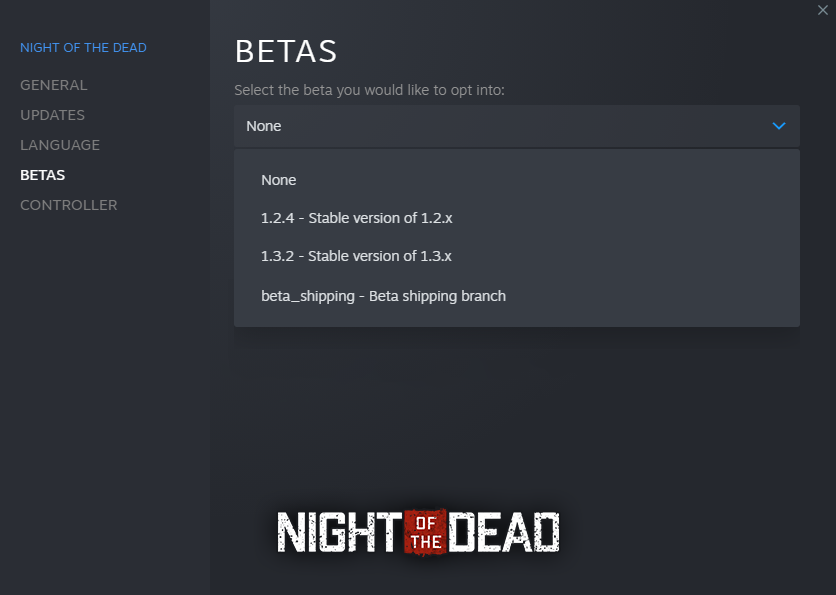Click the 'Select the beta' instruction text
Viewport: 836px width, 595px height.
click(x=369, y=90)
